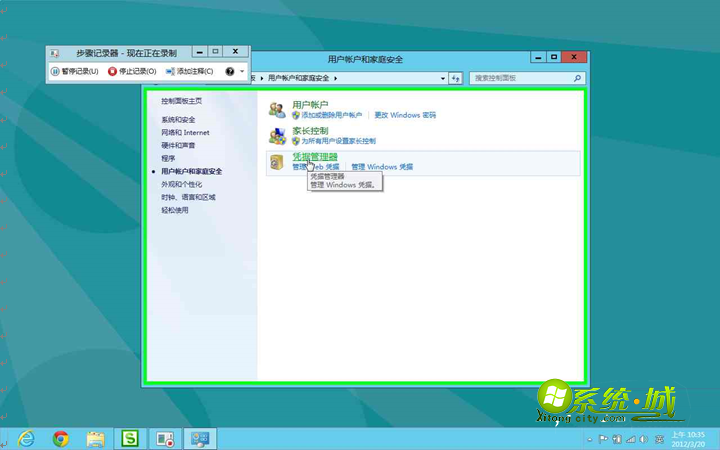
Task: Click 为所有用户设置家长控制 link
Action: click(x=338, y=141)
